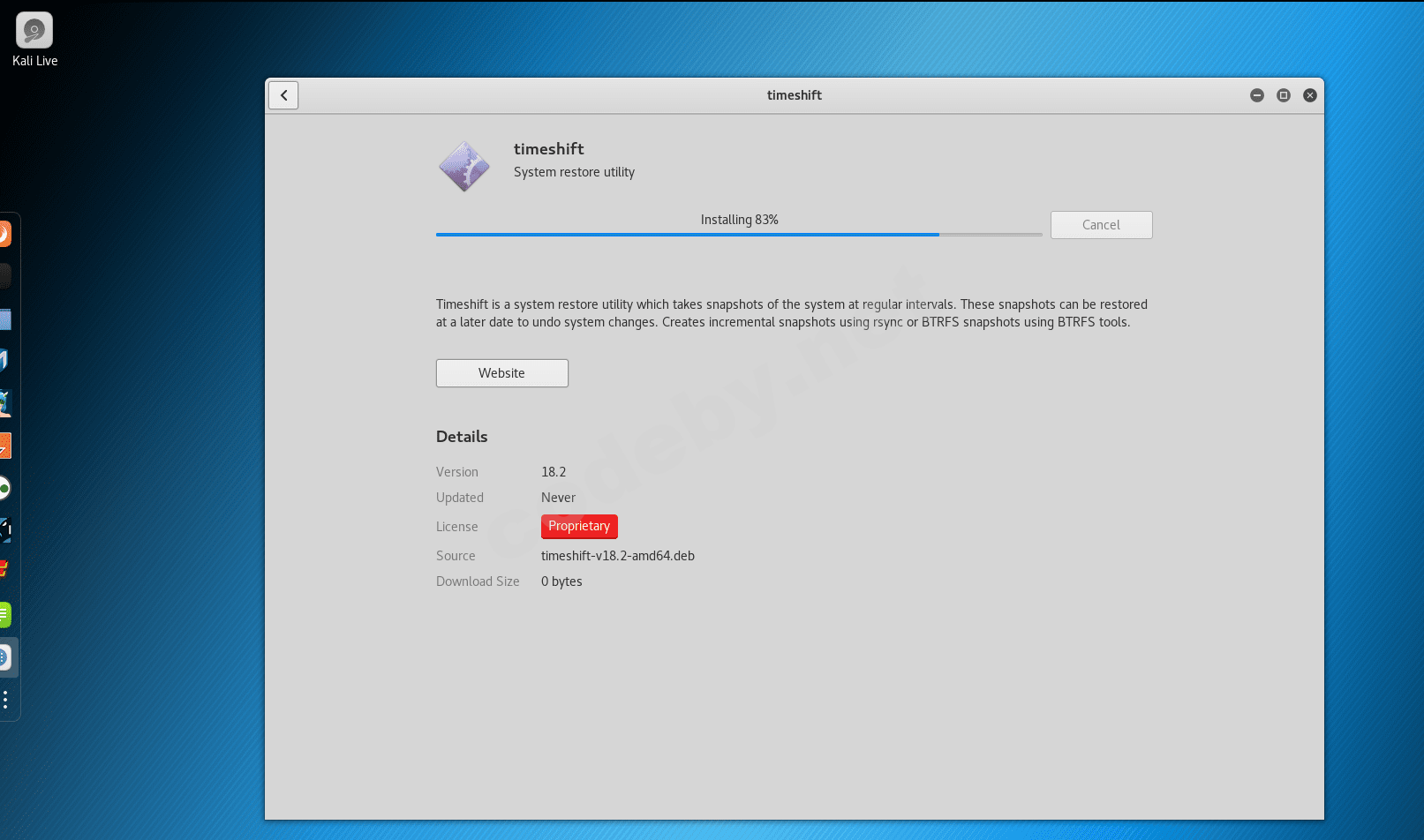
Task: Launch Armitage from the dock
Action: click(4, 403)
